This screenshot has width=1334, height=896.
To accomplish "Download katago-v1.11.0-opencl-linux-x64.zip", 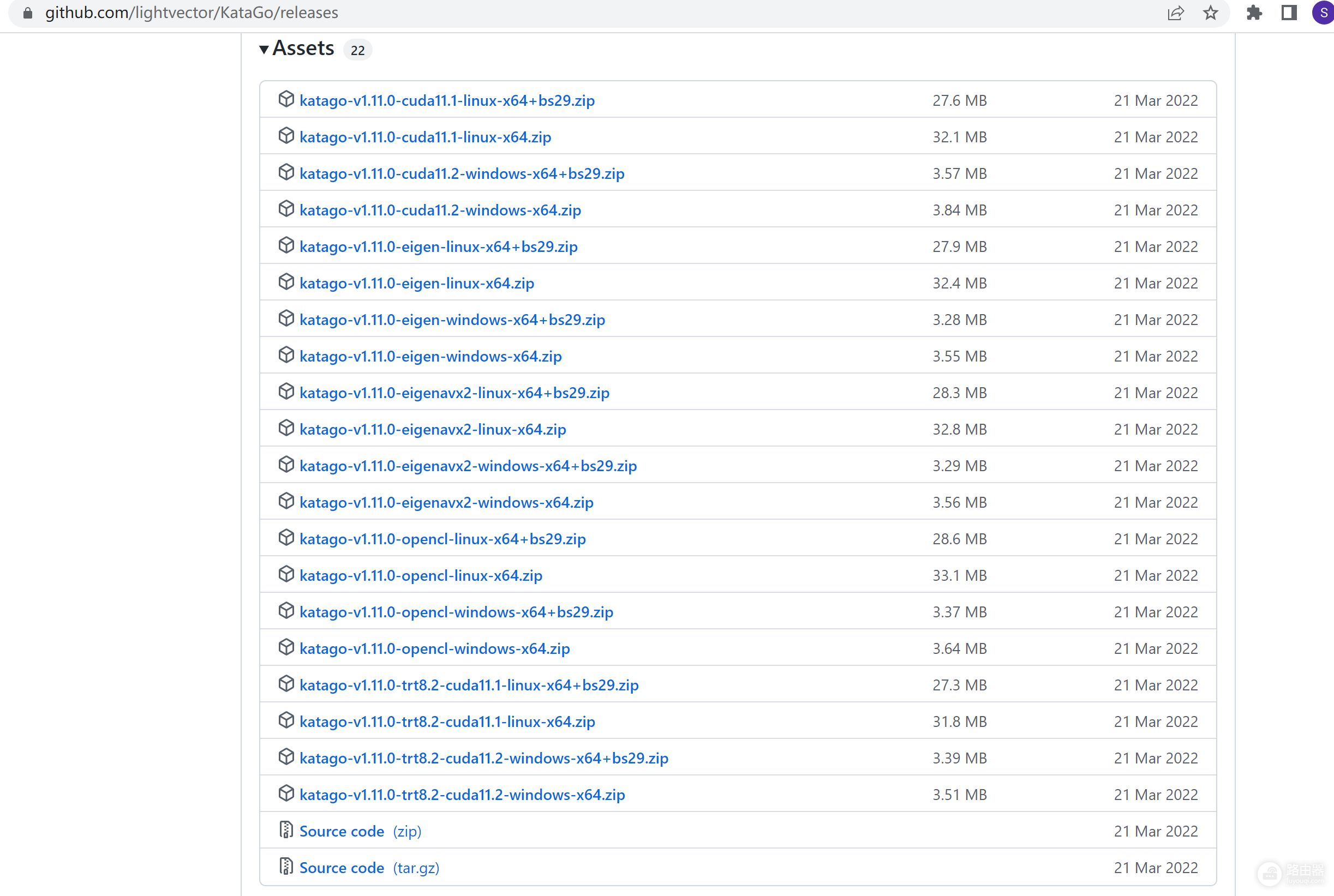I will tap(421, 576).
